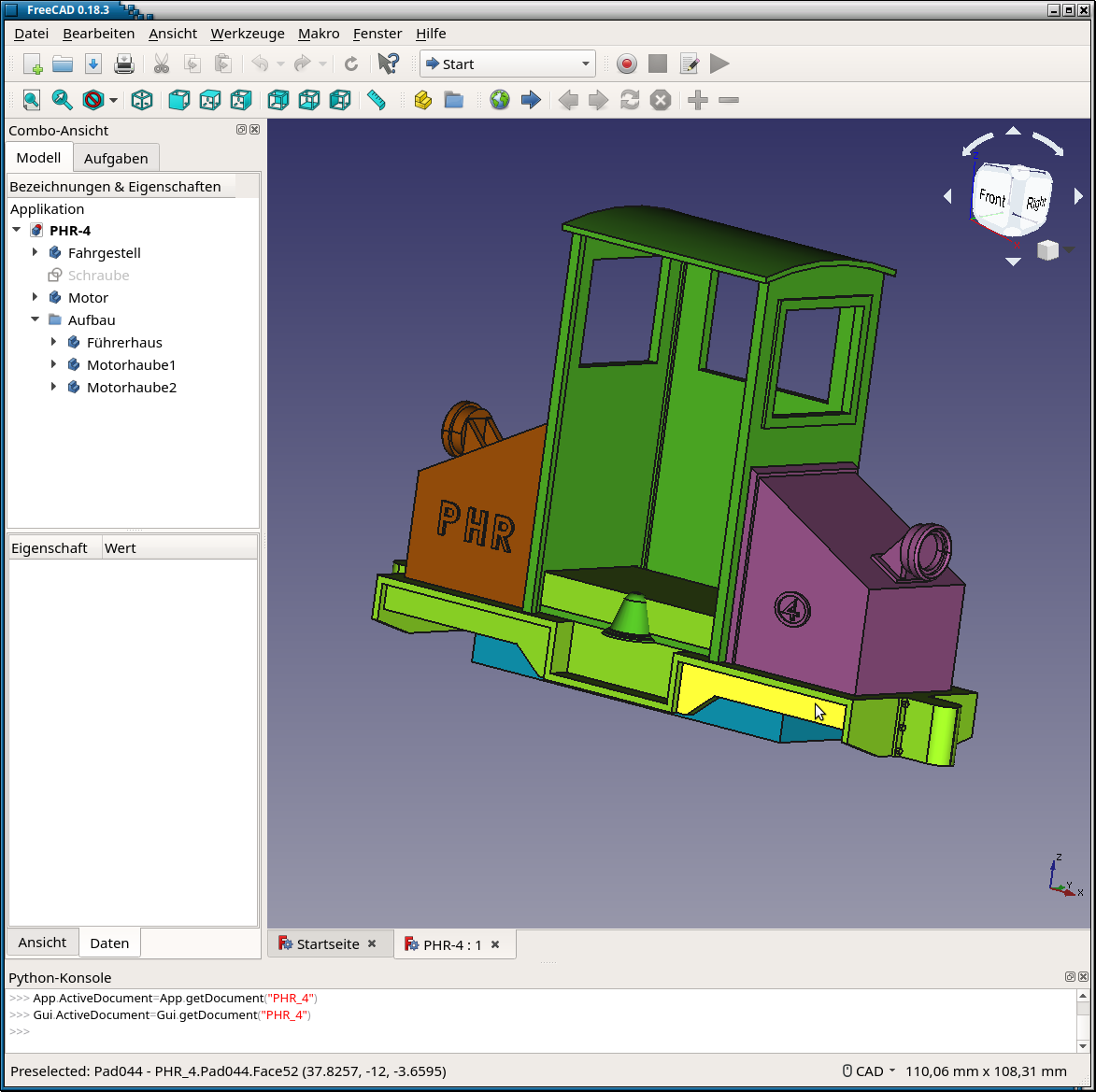This screenshot has height=1092, width=1096.
Task: Zoom in with the plus icon
Action: pos(698,100)
